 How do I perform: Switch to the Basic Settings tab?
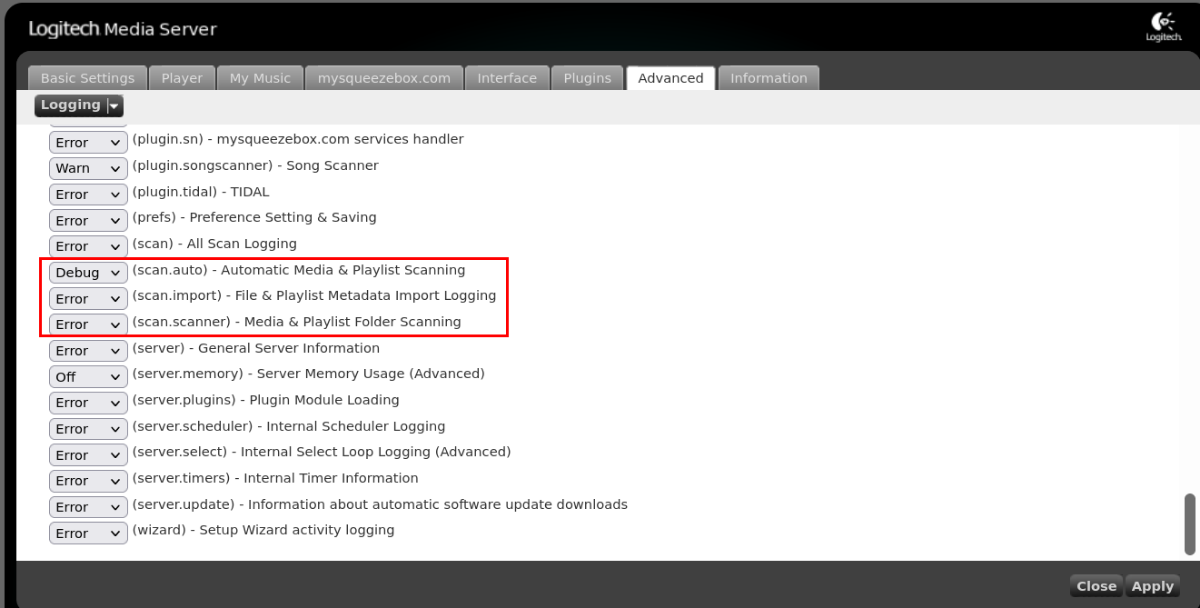pyautogui.click(x=87, y=78)
